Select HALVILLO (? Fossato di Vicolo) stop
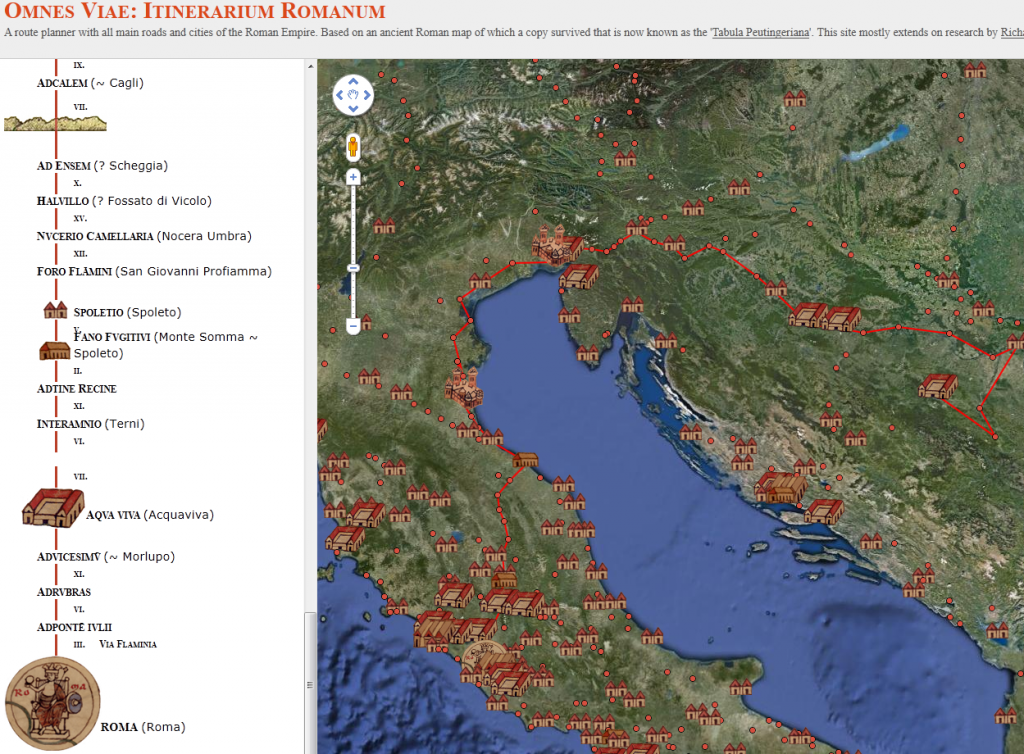 point(124,201)
